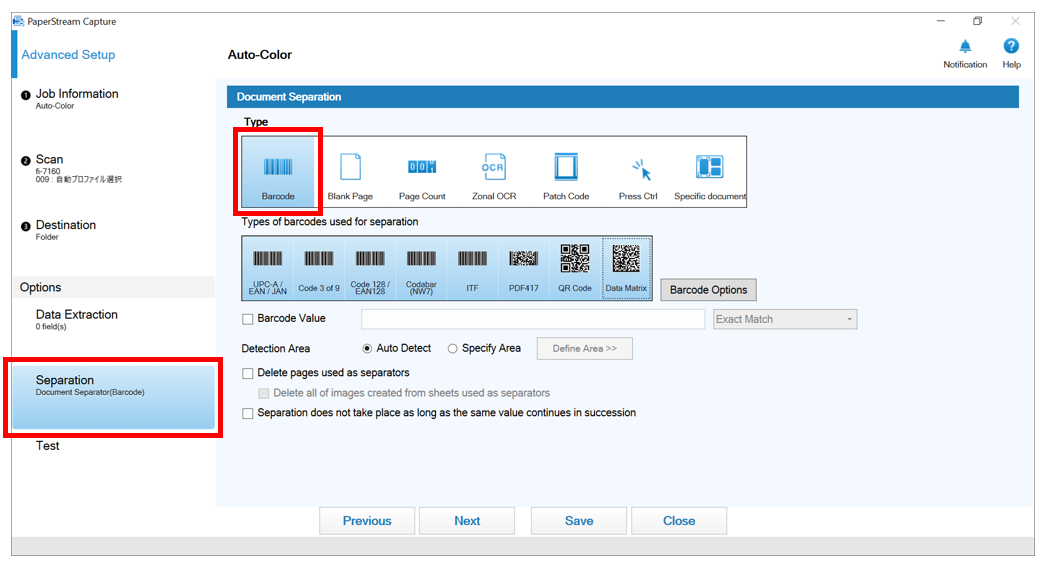Viewport: 1045px width, 566px height.
Task: Select the Patch Code separation type
Action: coord(566,172)
